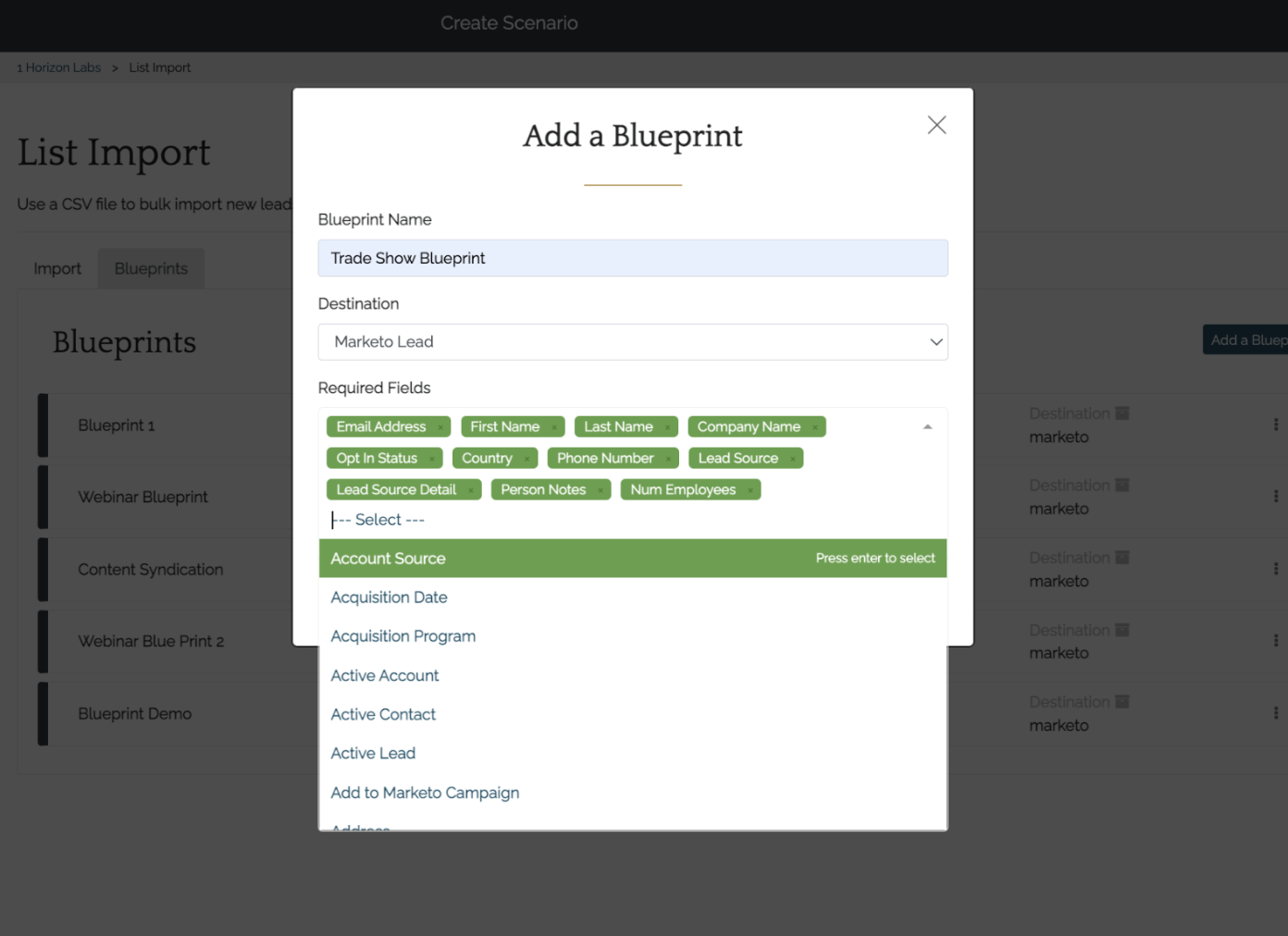
Task: Click the Destination icon in the Webinar Blue Print 2 row
Action: pos(1121,630)
